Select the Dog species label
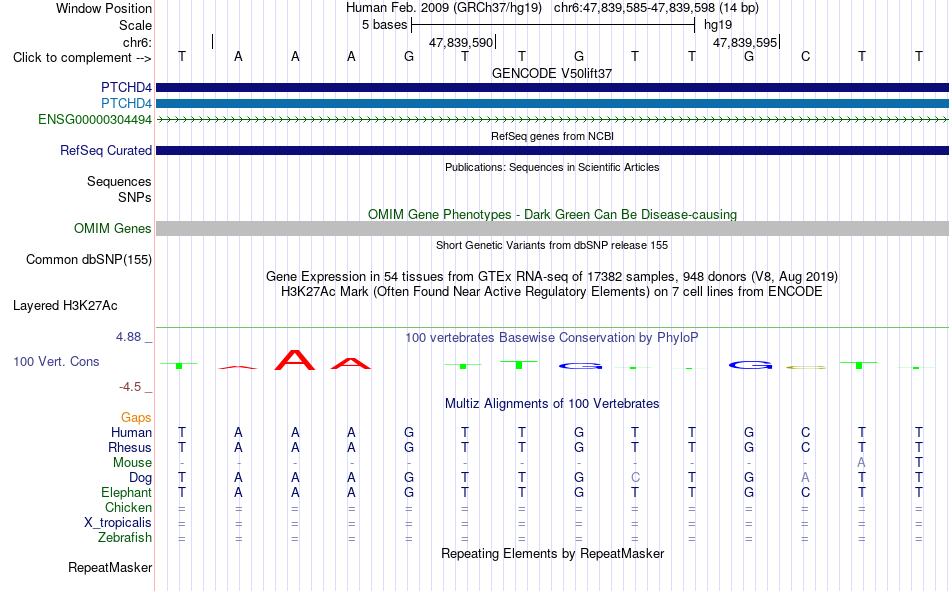 coord(140,478)
